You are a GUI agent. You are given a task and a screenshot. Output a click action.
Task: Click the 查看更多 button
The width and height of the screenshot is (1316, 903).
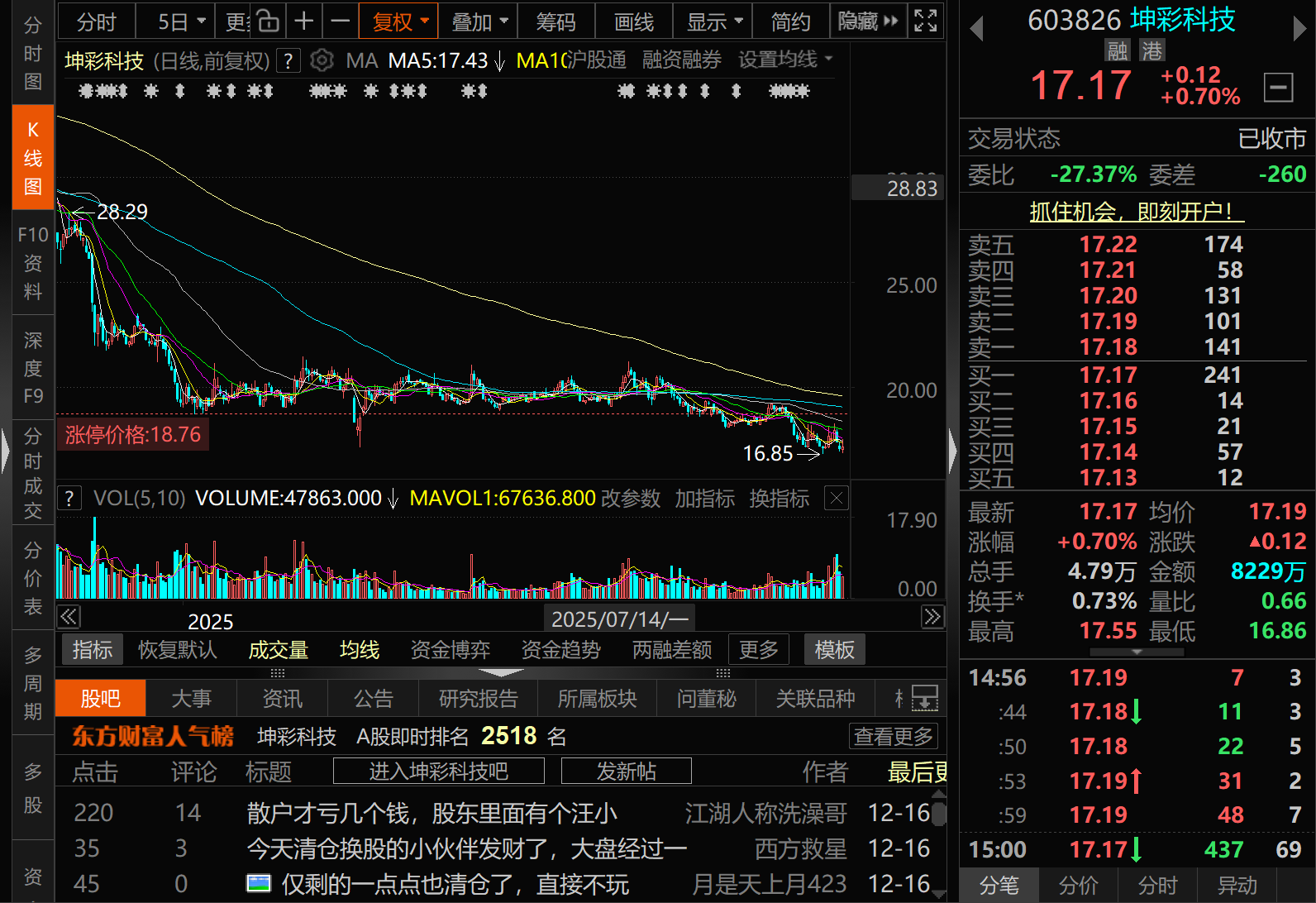click(x=893, y=736)
